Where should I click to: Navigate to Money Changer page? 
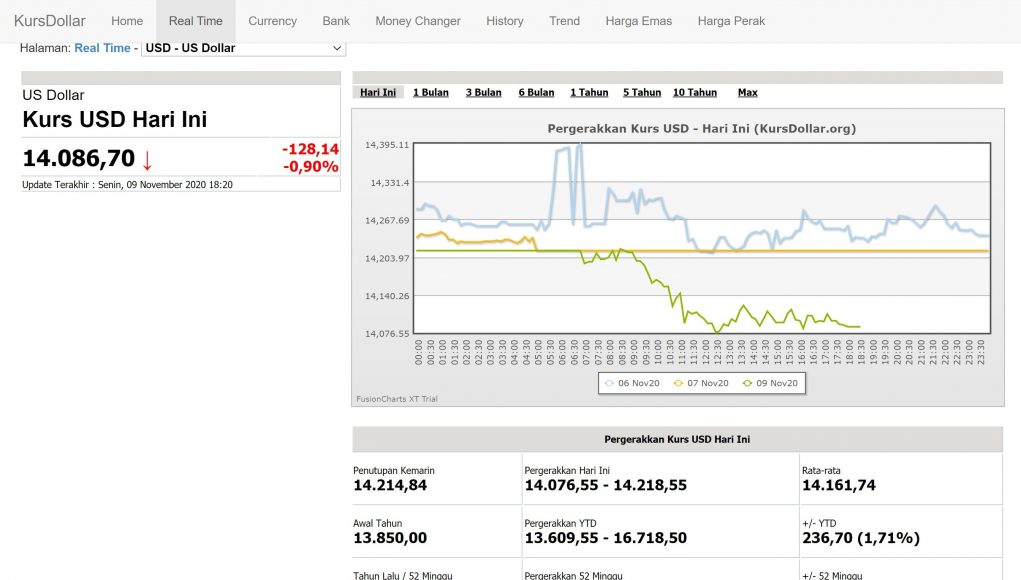[418, 21]
